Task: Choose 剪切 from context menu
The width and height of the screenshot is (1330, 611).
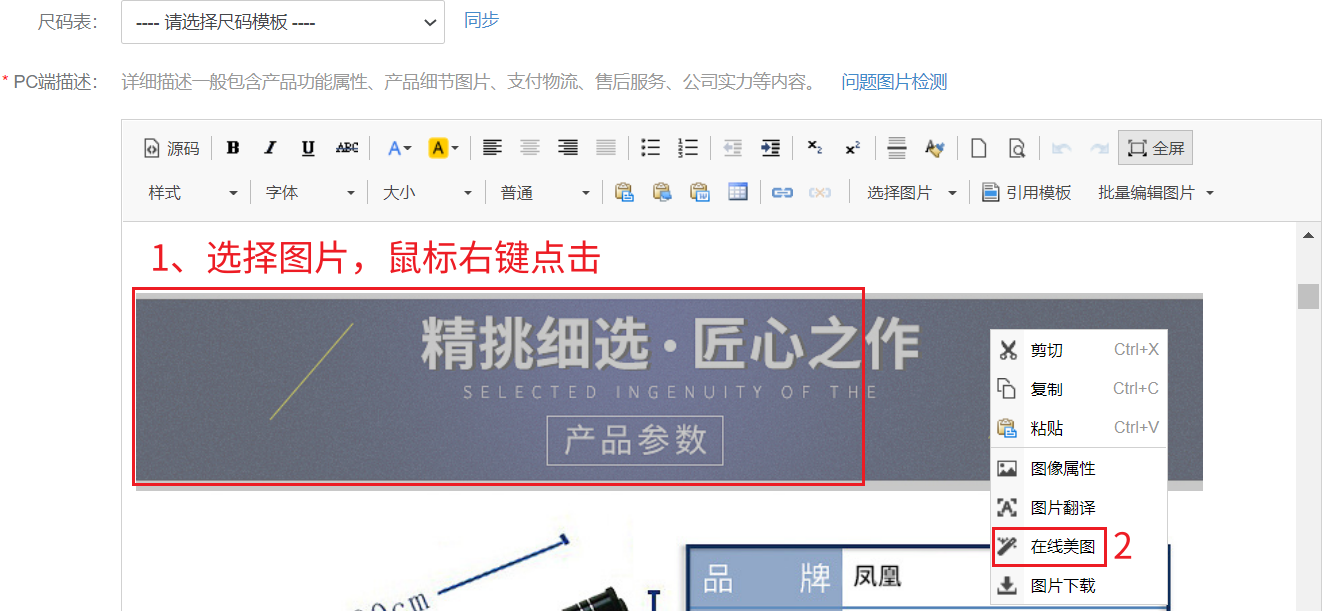Action: 1079,350
